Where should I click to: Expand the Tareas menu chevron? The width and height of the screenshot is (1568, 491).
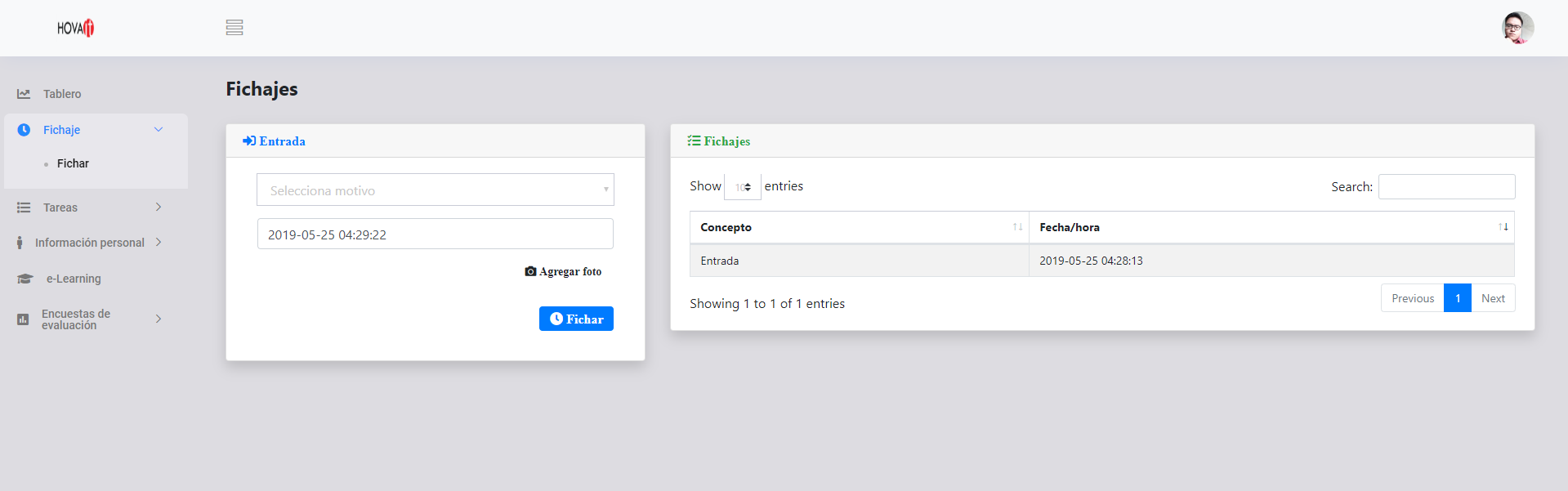point(159,207)
